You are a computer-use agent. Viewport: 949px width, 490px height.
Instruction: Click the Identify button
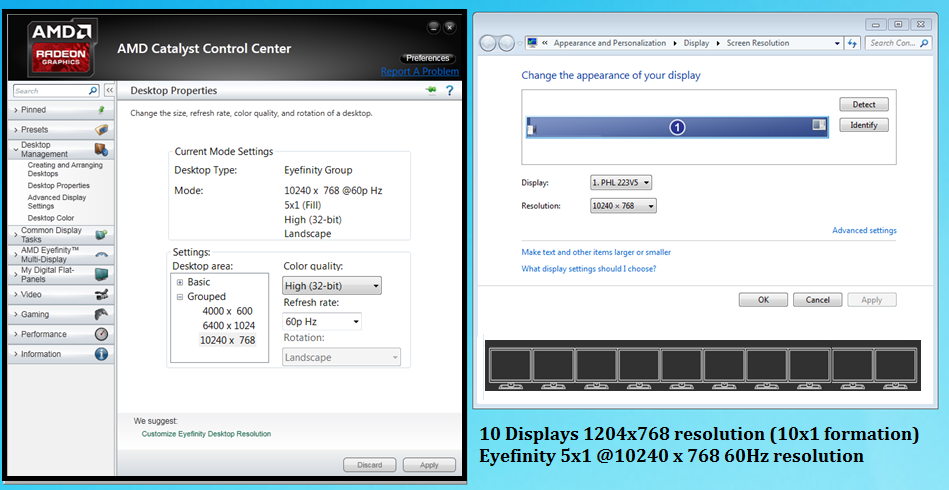[x=864, y=125]
